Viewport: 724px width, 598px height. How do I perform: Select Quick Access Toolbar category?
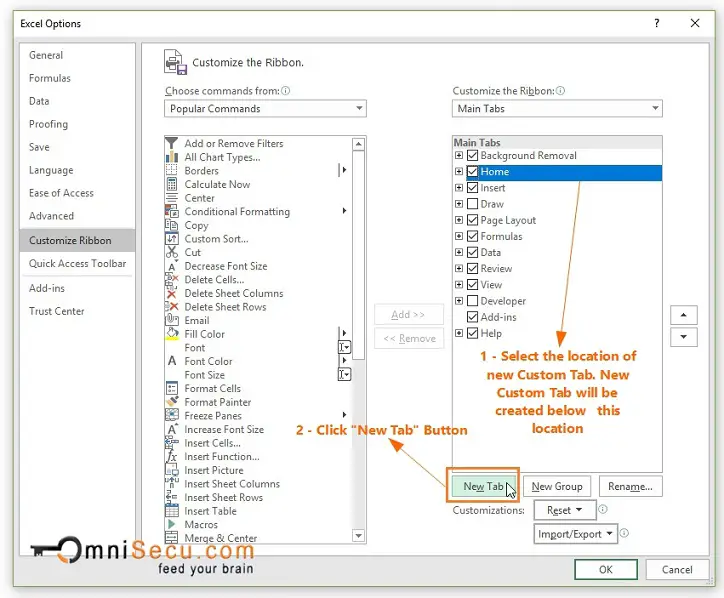(x=77, y=263)
